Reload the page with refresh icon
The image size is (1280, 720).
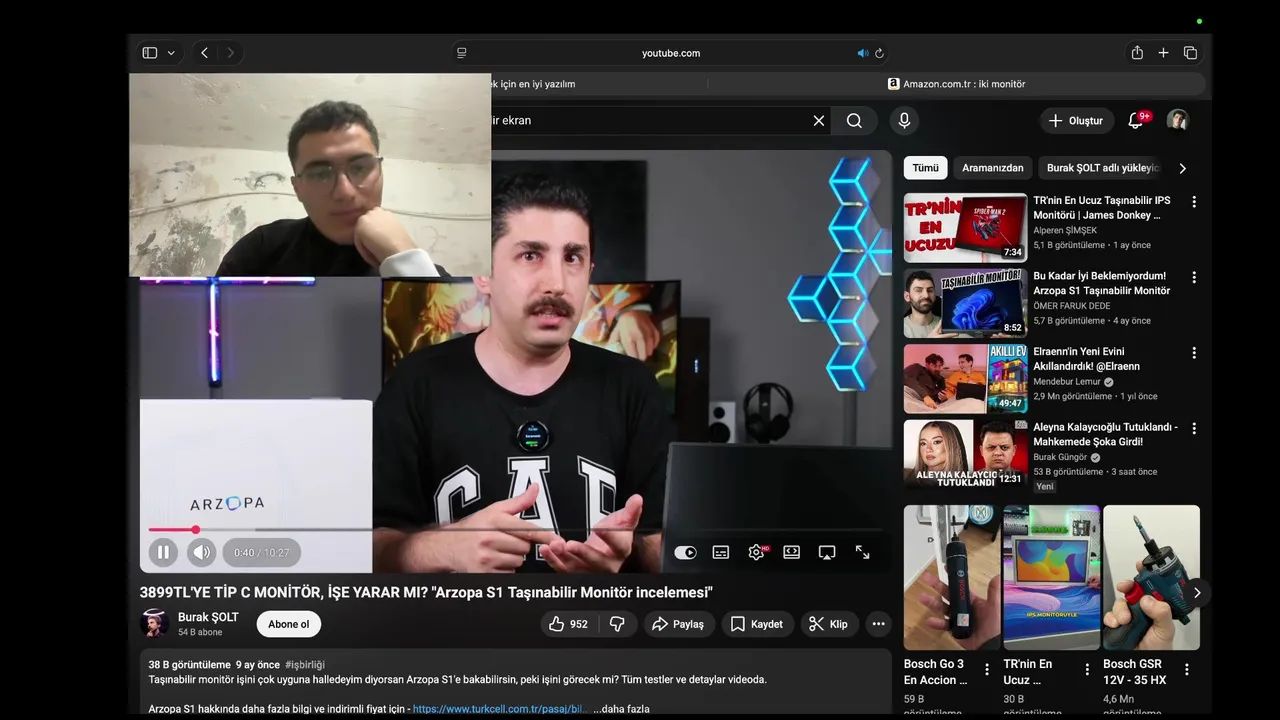click(x=879, y=53)
